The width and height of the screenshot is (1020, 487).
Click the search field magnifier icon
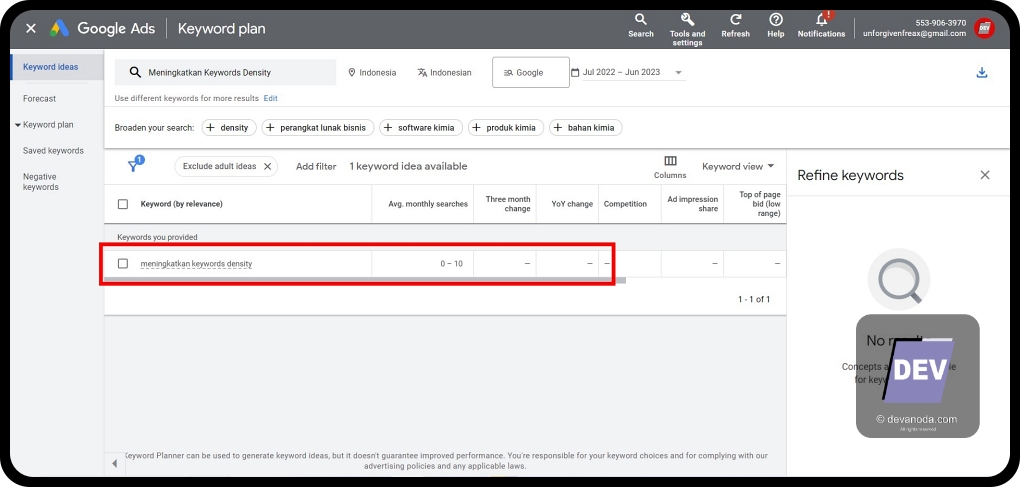tap(135, 72)
